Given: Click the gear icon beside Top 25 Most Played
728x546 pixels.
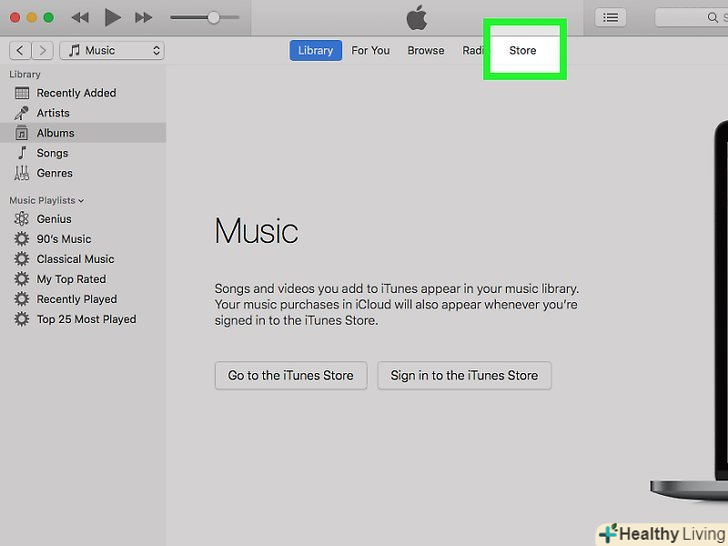Looking at the screenshot, I should (x=21, y=318).
